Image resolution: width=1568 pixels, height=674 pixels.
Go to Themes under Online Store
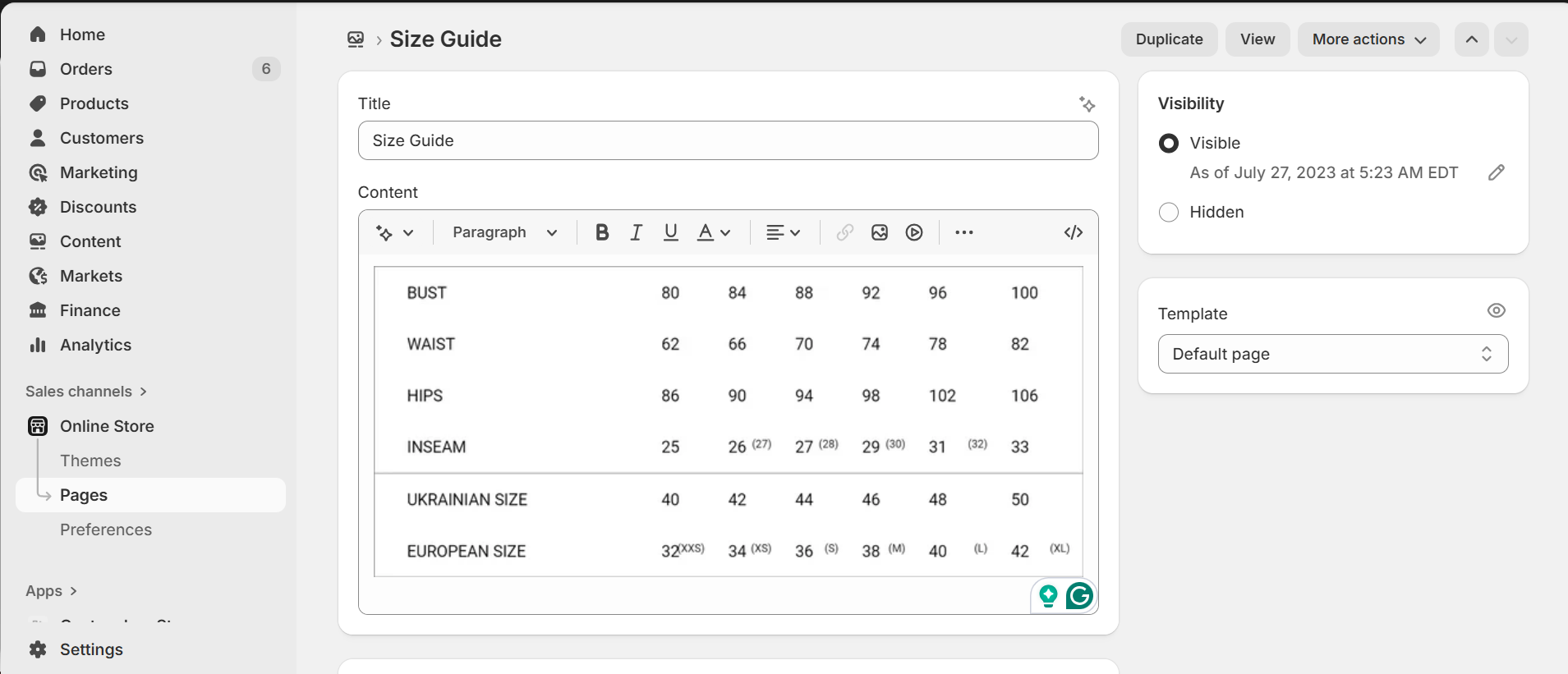[90, 461]
